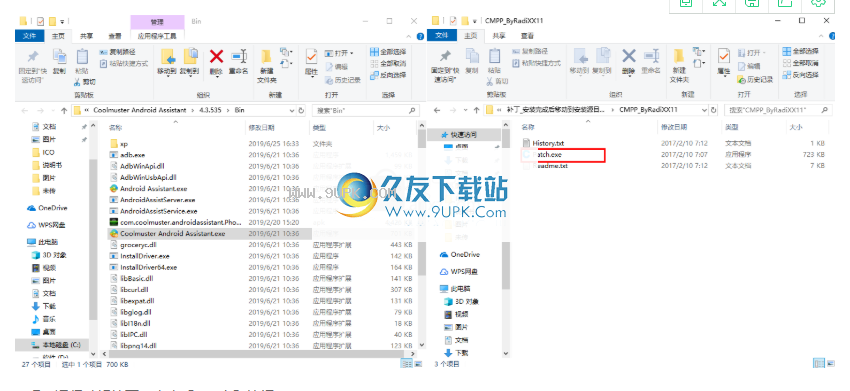This screenshot has width=850, height=391.
Task: Click Edit (编辑) in Bin window ribbon
Action: 336,66
